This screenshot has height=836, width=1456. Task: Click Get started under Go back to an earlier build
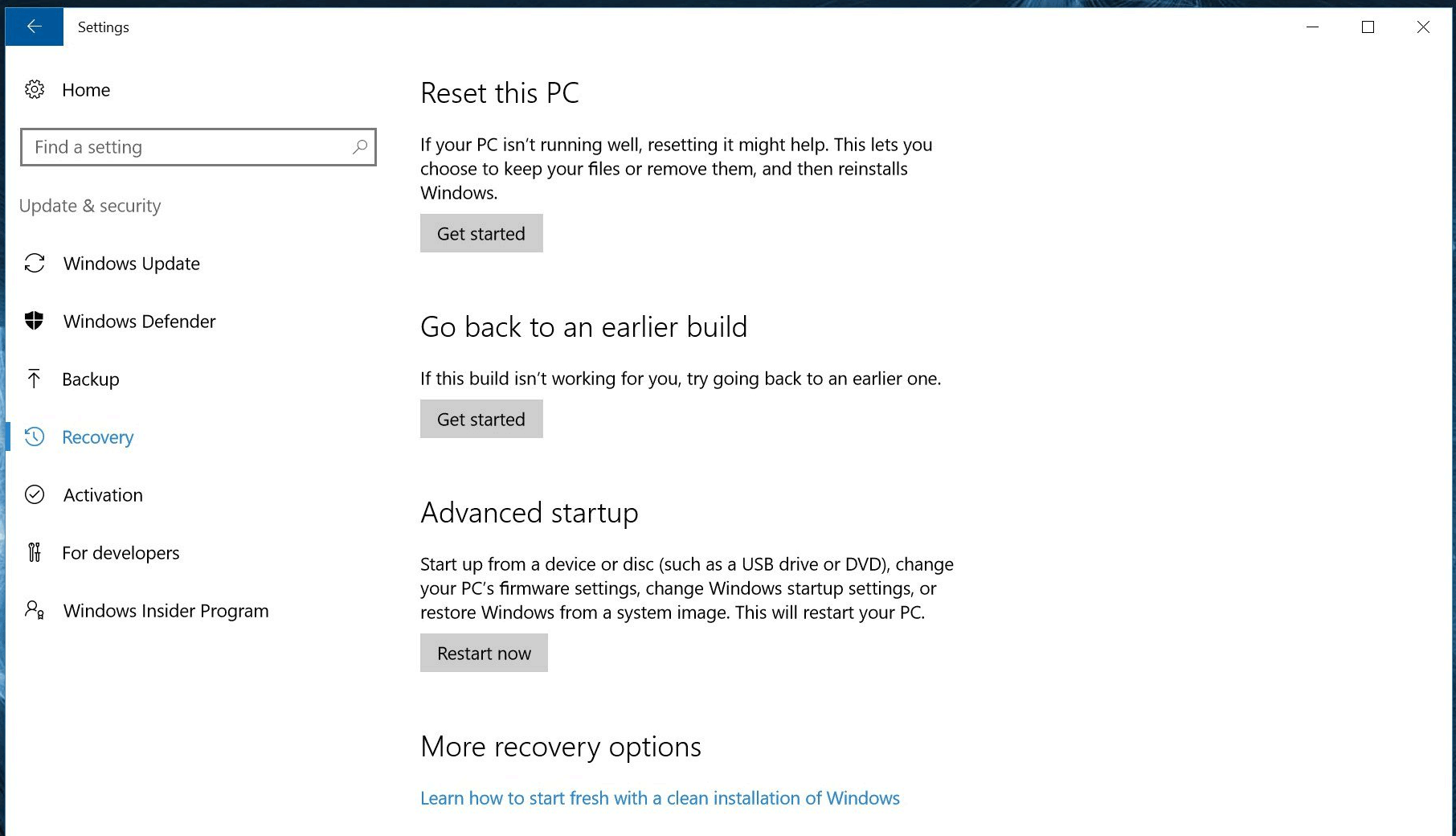point(481,418)
